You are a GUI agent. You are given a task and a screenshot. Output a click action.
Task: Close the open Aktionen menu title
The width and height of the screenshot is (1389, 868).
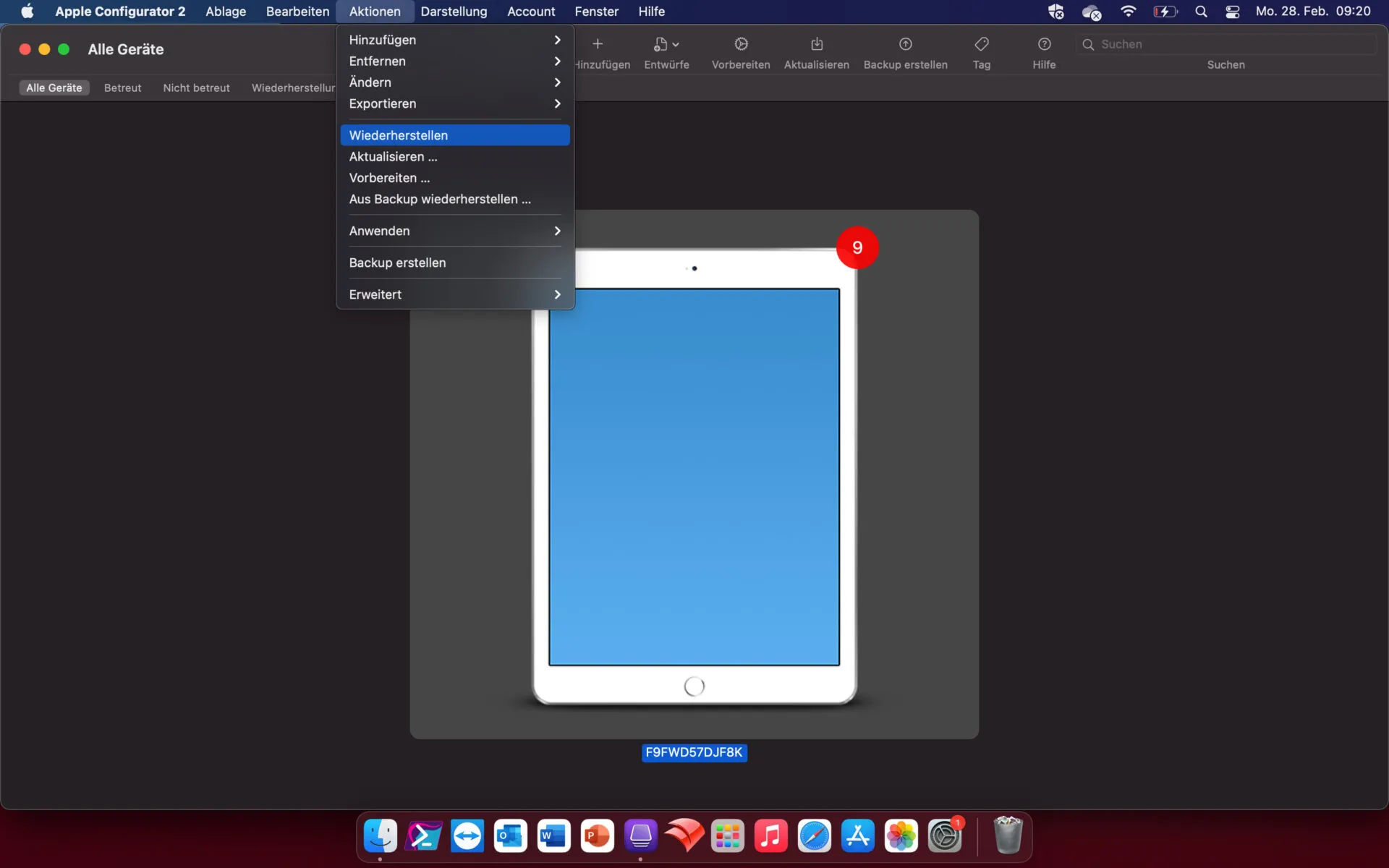click(x=375, y=12)
